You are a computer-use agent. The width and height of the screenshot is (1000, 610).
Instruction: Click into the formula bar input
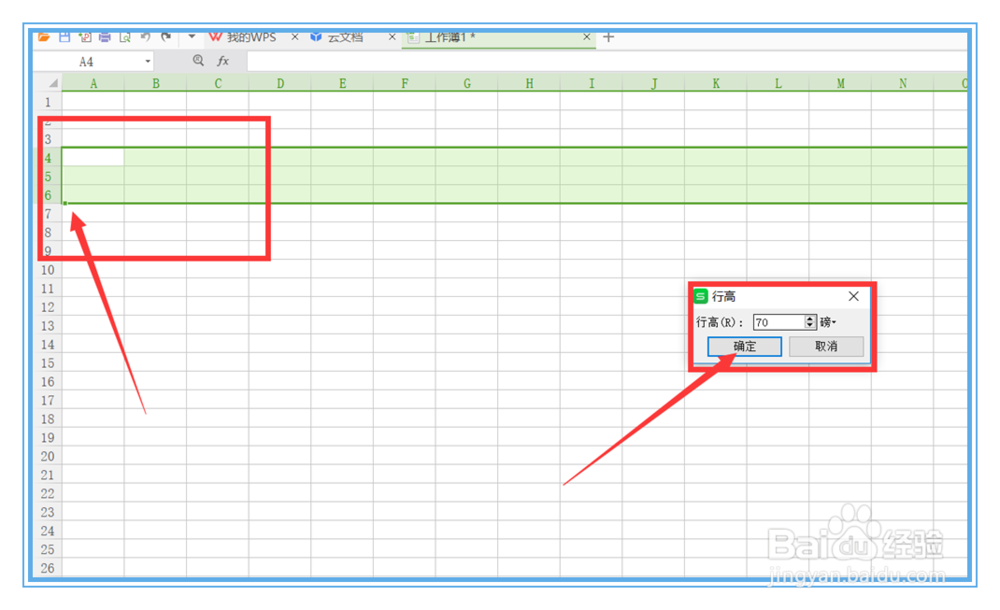tap(606, 62)
